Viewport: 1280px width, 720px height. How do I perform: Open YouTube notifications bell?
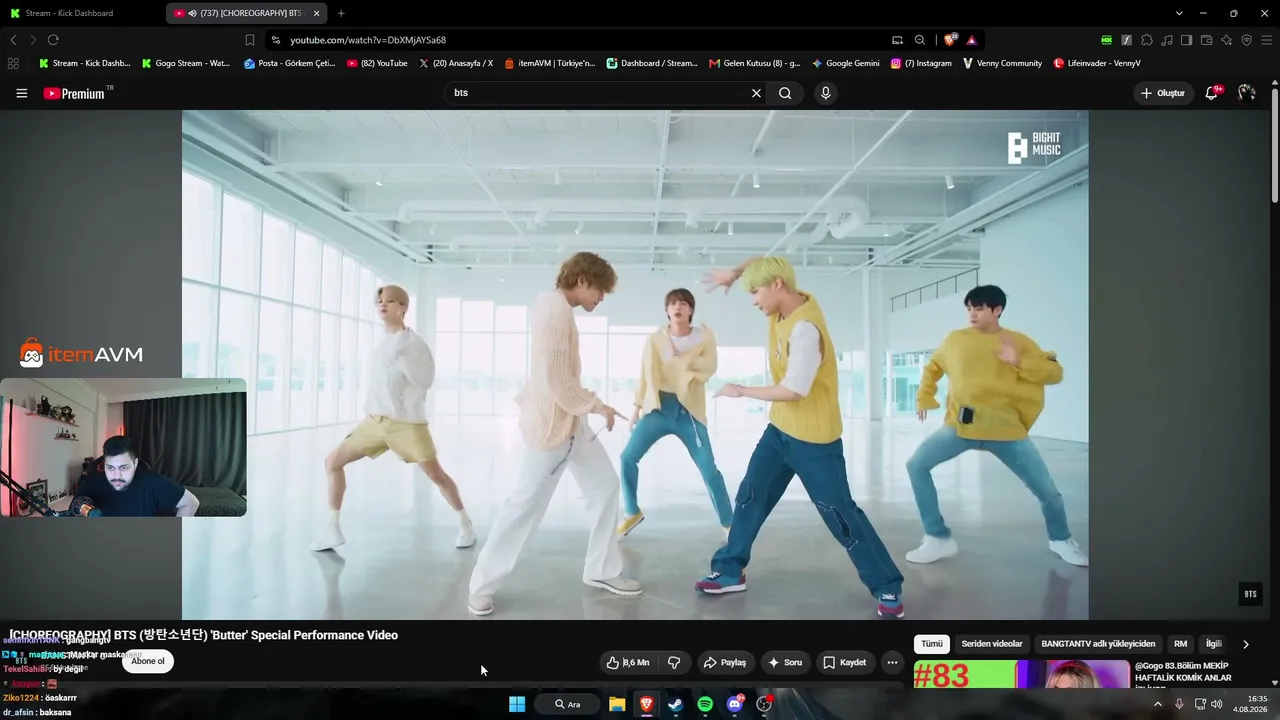pos(1212,93)
